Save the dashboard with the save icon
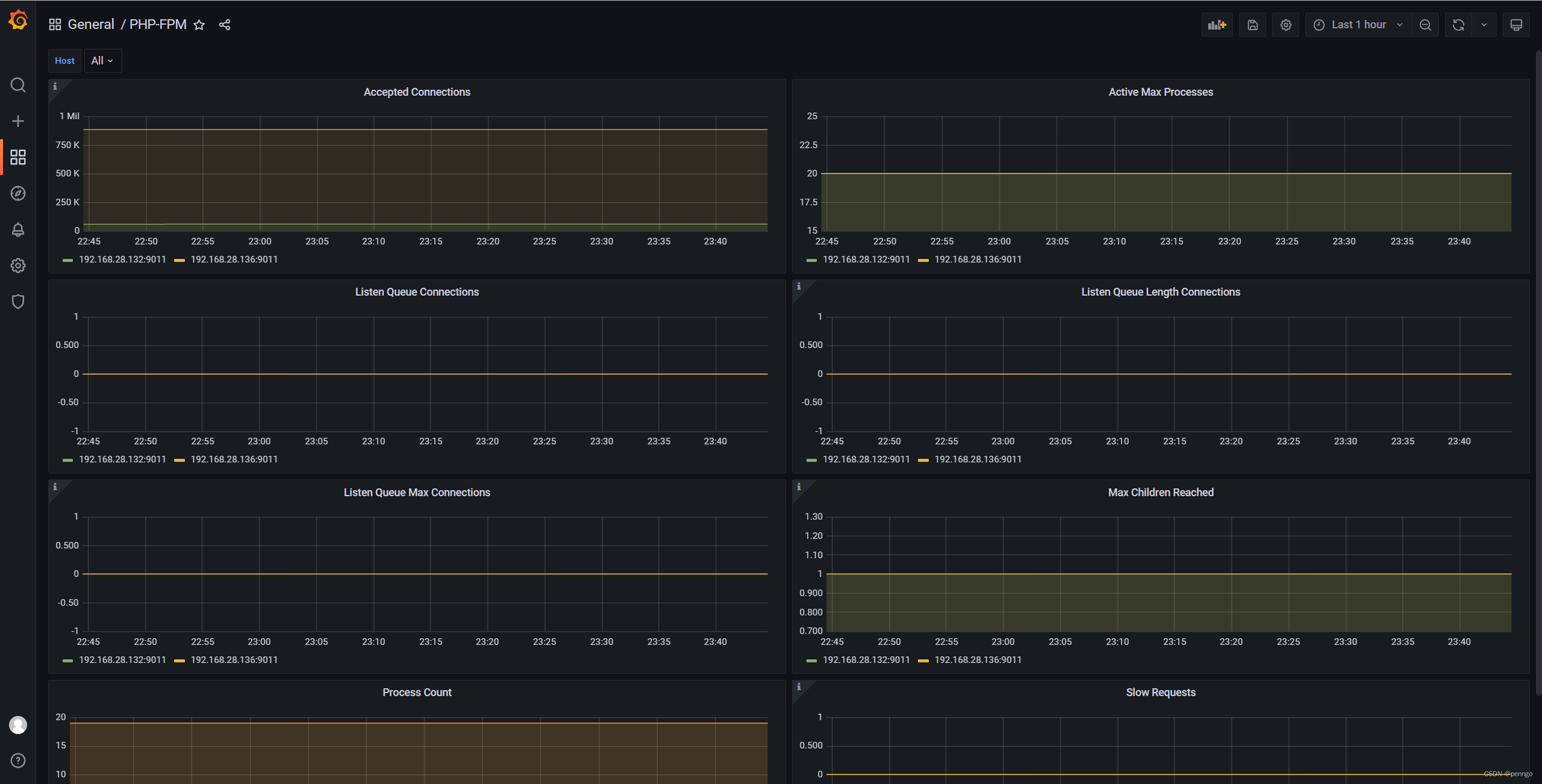 point(1253,25)
